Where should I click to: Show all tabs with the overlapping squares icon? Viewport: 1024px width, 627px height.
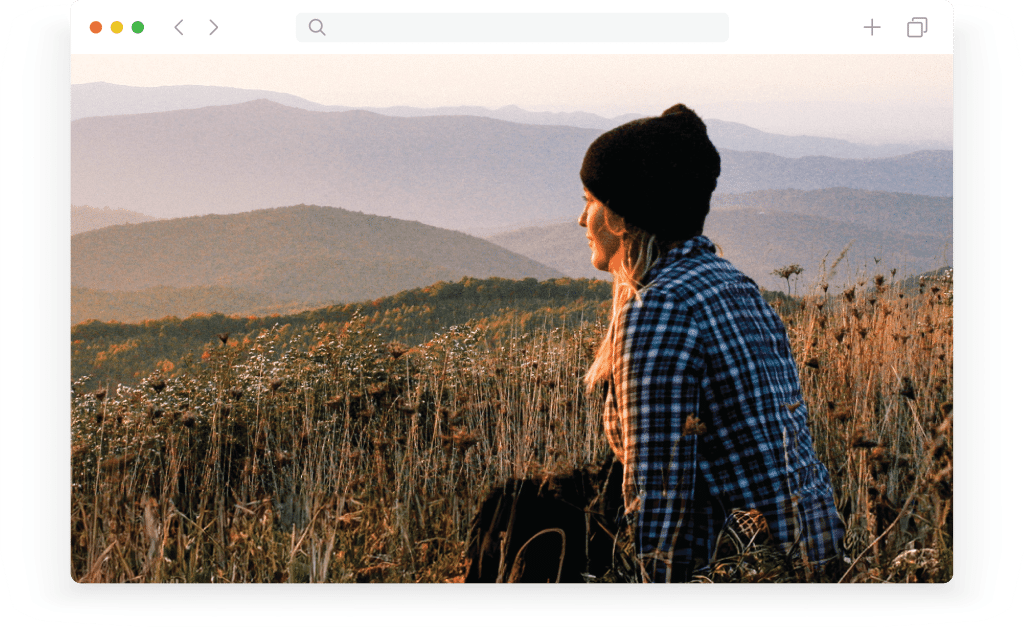coord(917,27)
